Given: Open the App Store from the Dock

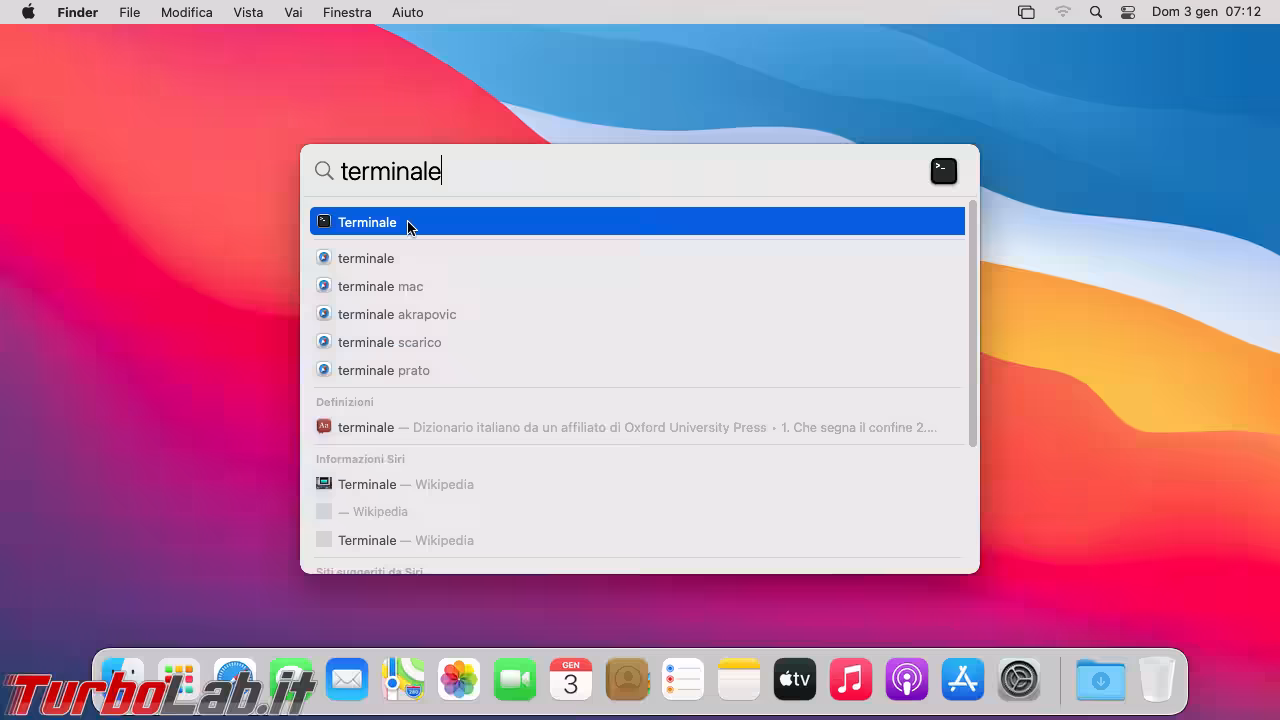Looking at the screenshot, I should pyautogui.click(x=962, y=680).
